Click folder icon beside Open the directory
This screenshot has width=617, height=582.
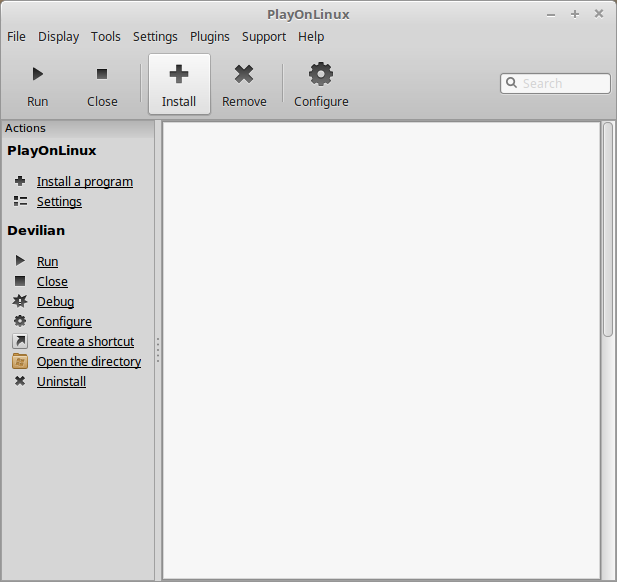click(x=20, y=361)
